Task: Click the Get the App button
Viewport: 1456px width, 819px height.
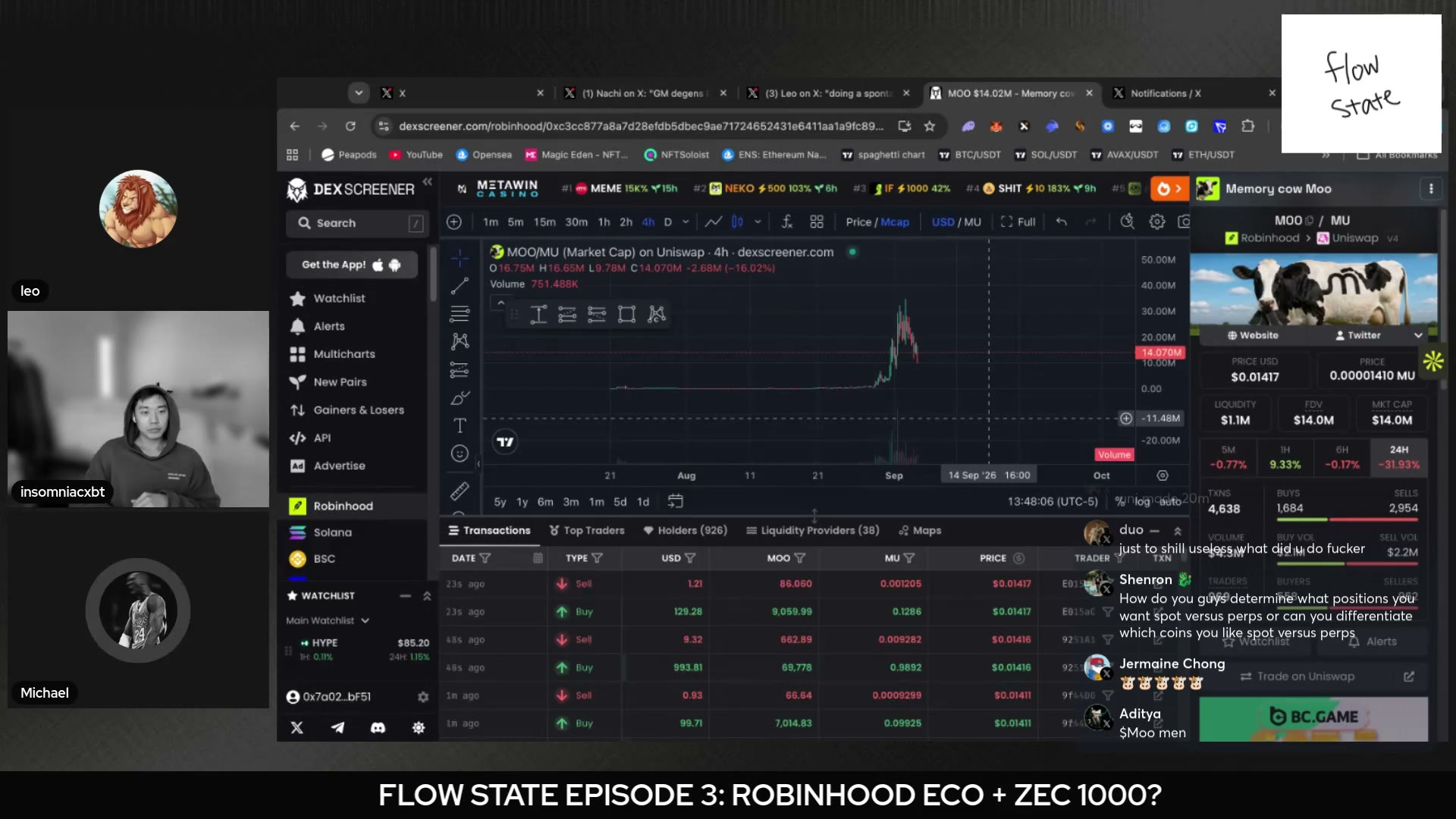Action: pyautogui.click(x=352, y=265)
